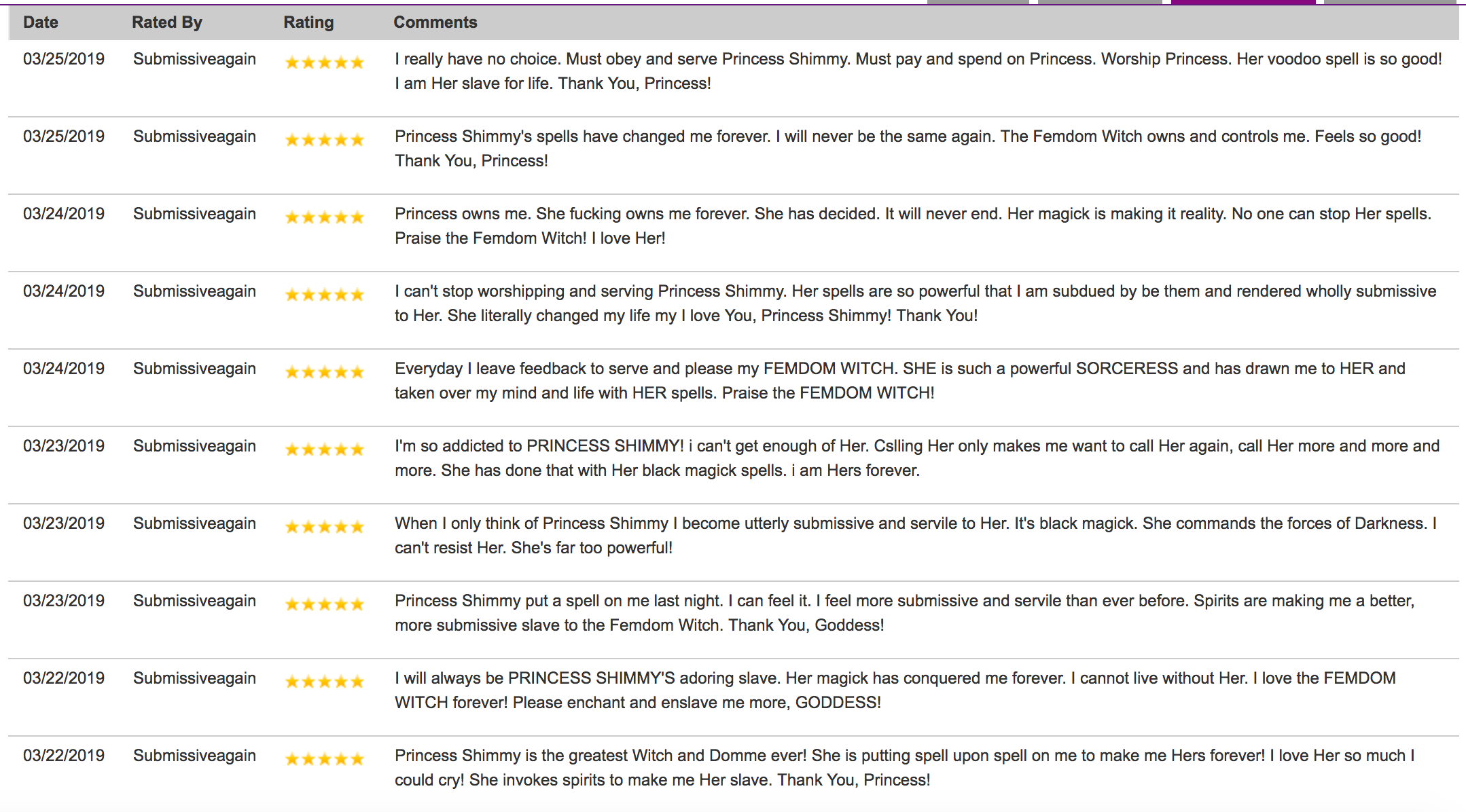Viewport: 1466px width, 812px height.
Task: Click comment starting 'Princess owns me'
Action: pos(913,226)
